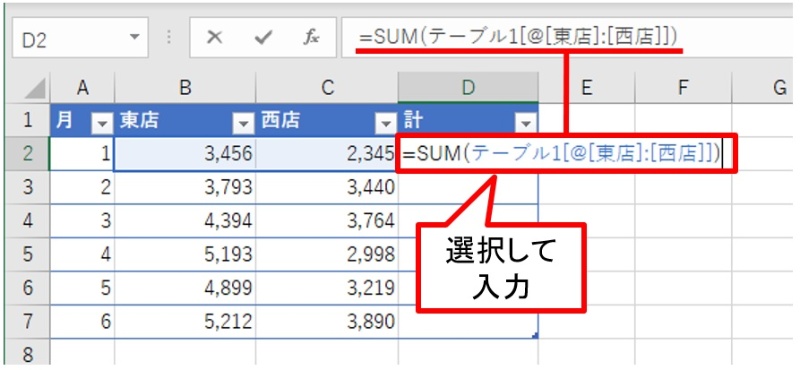This screenshot has width=800, height=370.
Task: Select row 1 header
Action: (28, 120)
